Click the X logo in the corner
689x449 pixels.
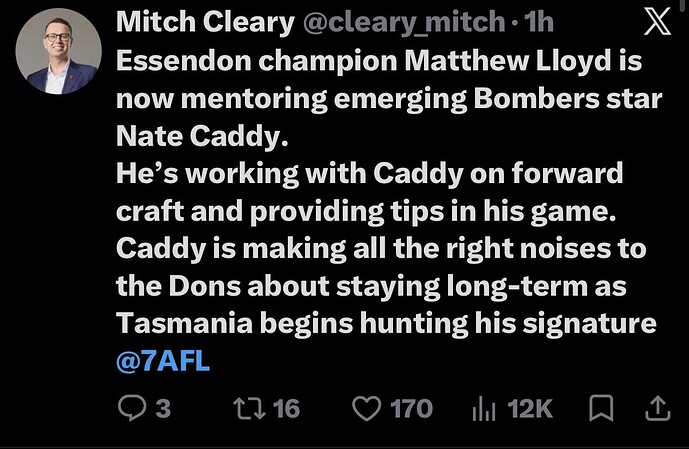657,22
